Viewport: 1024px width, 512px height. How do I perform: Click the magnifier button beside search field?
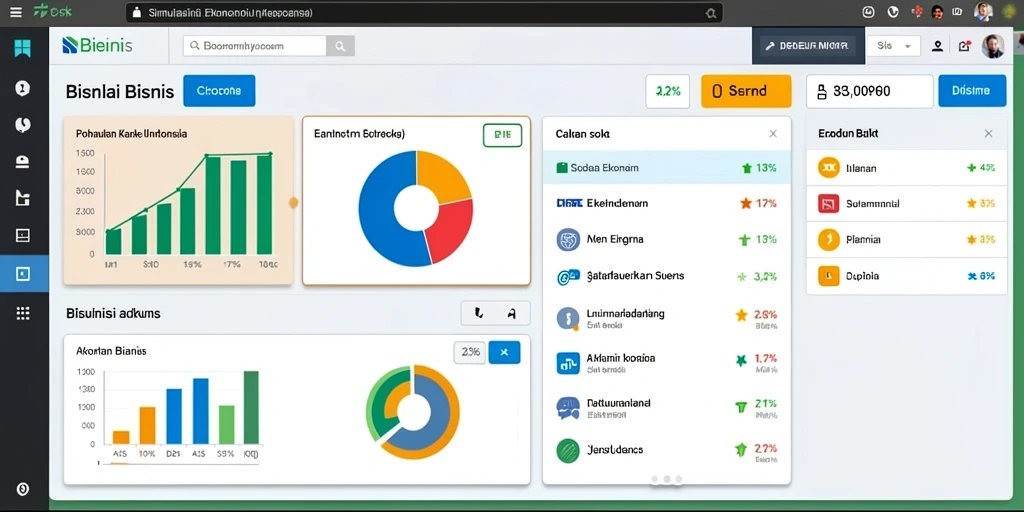tap(340, 46)
